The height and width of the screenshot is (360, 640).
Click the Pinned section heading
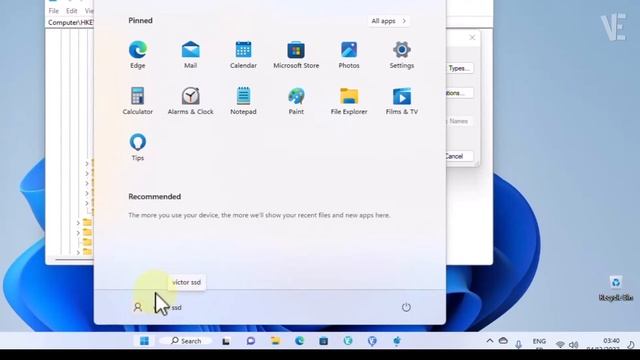point(140,20)
